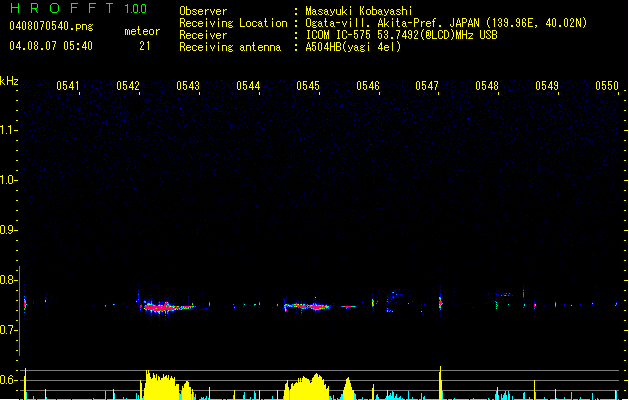
Task: Click observer name Masayuki Kobayashi
Action: [x=359, y=11]
